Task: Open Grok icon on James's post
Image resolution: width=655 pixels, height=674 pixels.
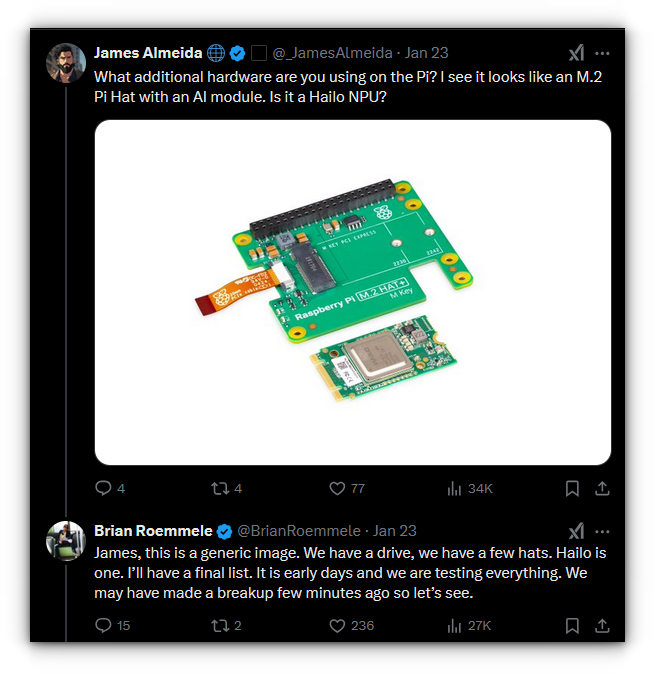Action: (576, 53)
